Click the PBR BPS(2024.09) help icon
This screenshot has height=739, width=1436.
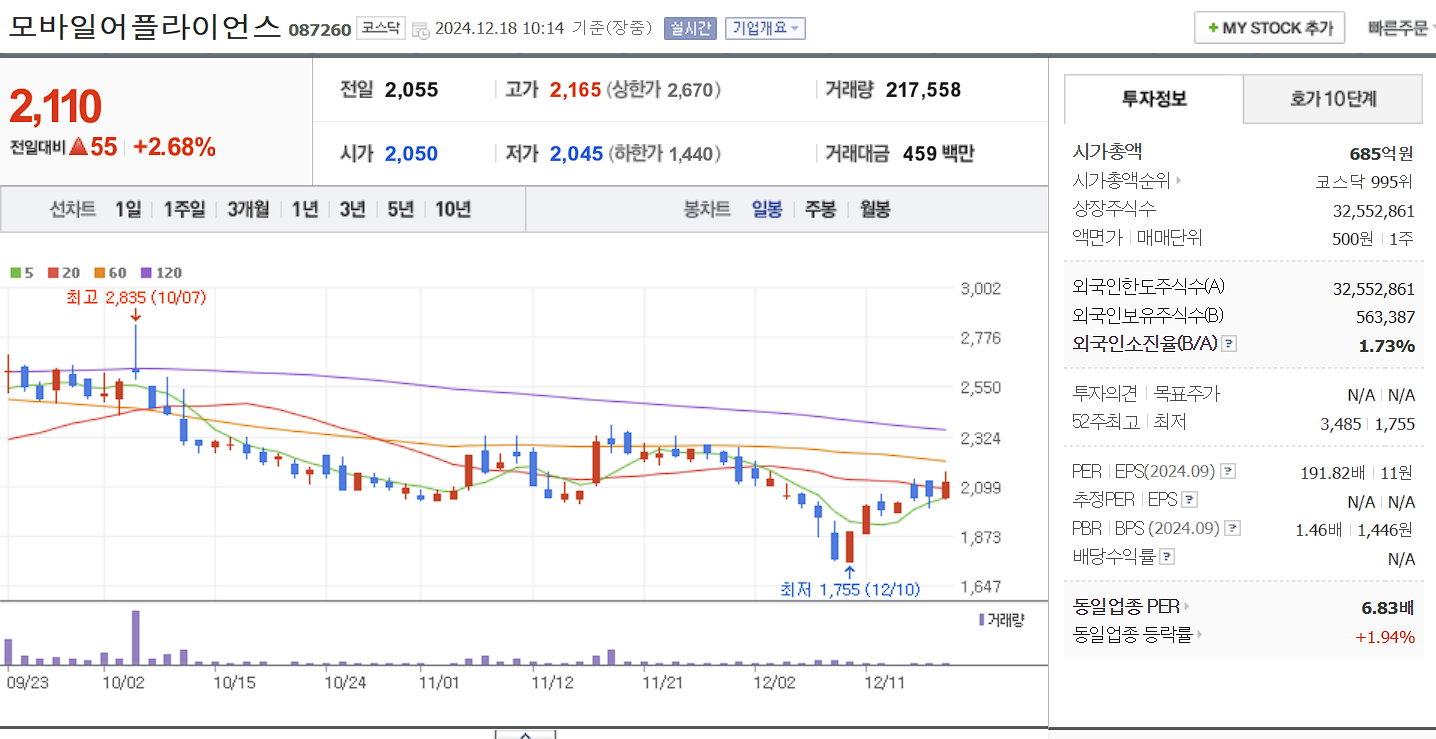(1232, 528)
